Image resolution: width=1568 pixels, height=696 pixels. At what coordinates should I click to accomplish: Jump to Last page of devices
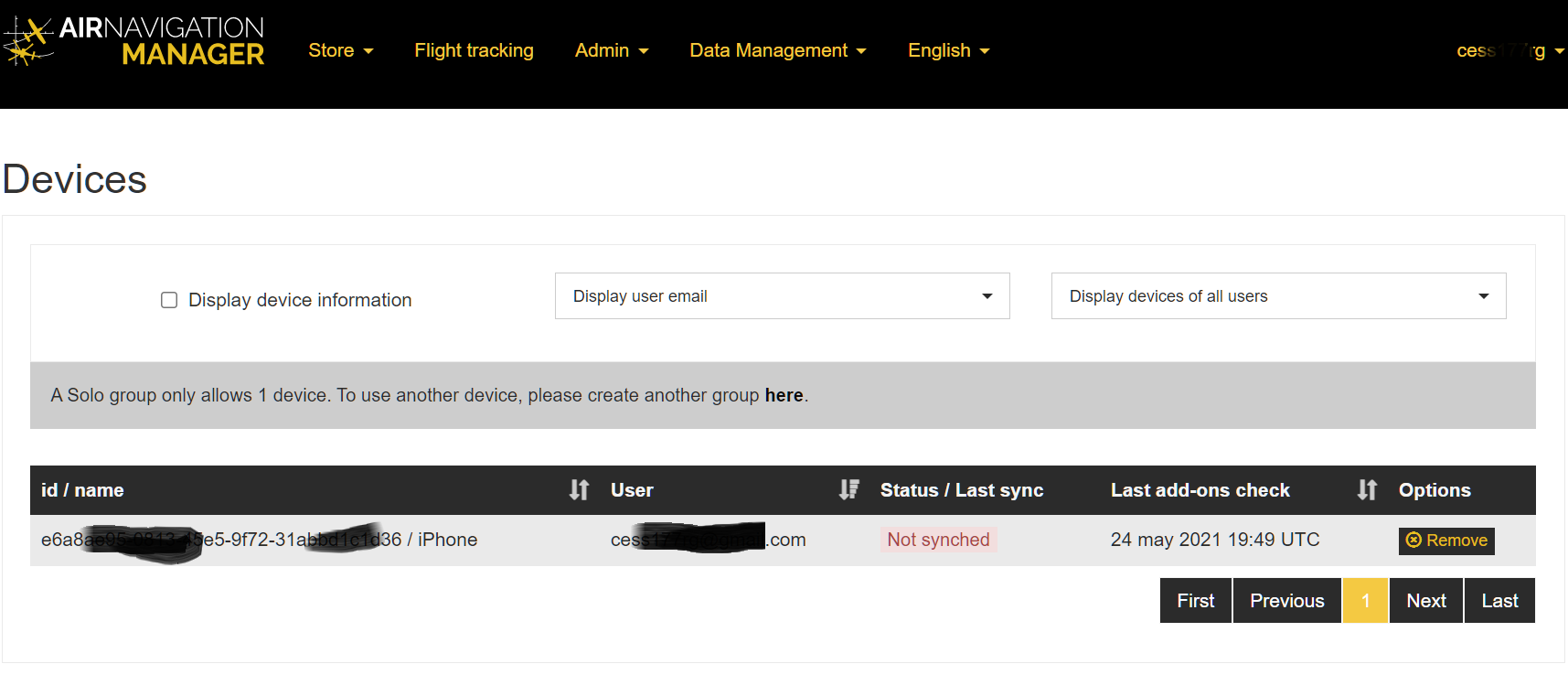click(1499, 601)
